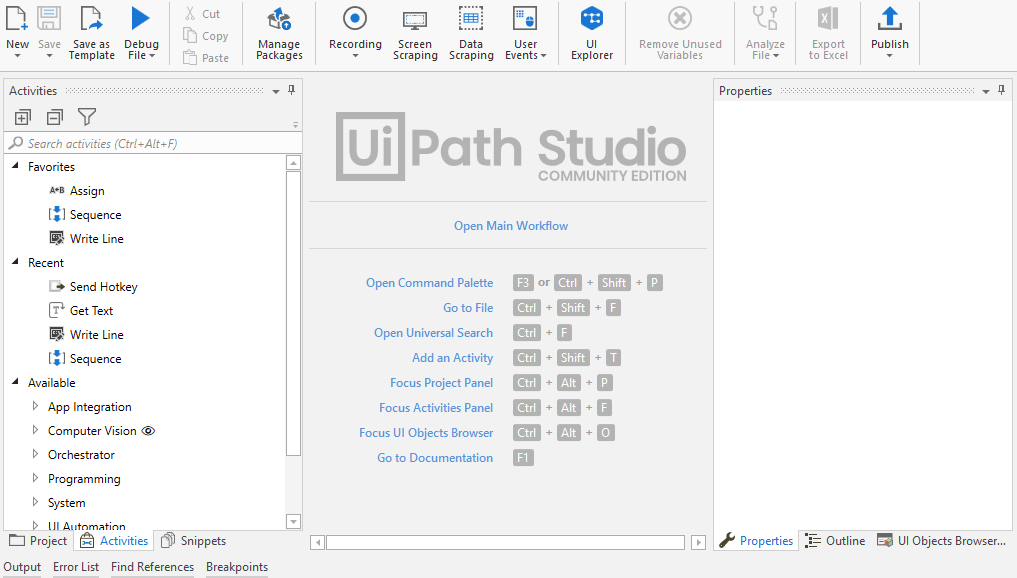Expand the Orchestrator category
Screen dimensions: 1017x578
coord(36,454)
